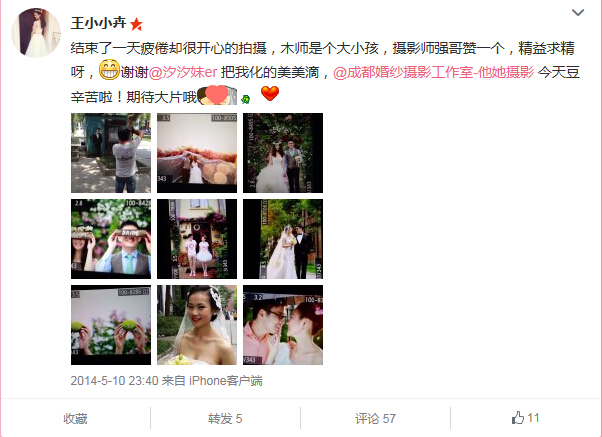Open @成都婚纱摄影工作室-他她摄影 mention link
The image size is (602, 437).
pos(433,72)
